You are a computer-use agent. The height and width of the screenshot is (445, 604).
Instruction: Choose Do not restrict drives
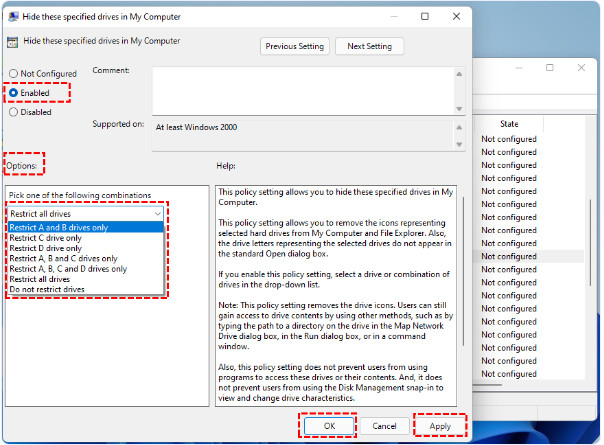86,289
